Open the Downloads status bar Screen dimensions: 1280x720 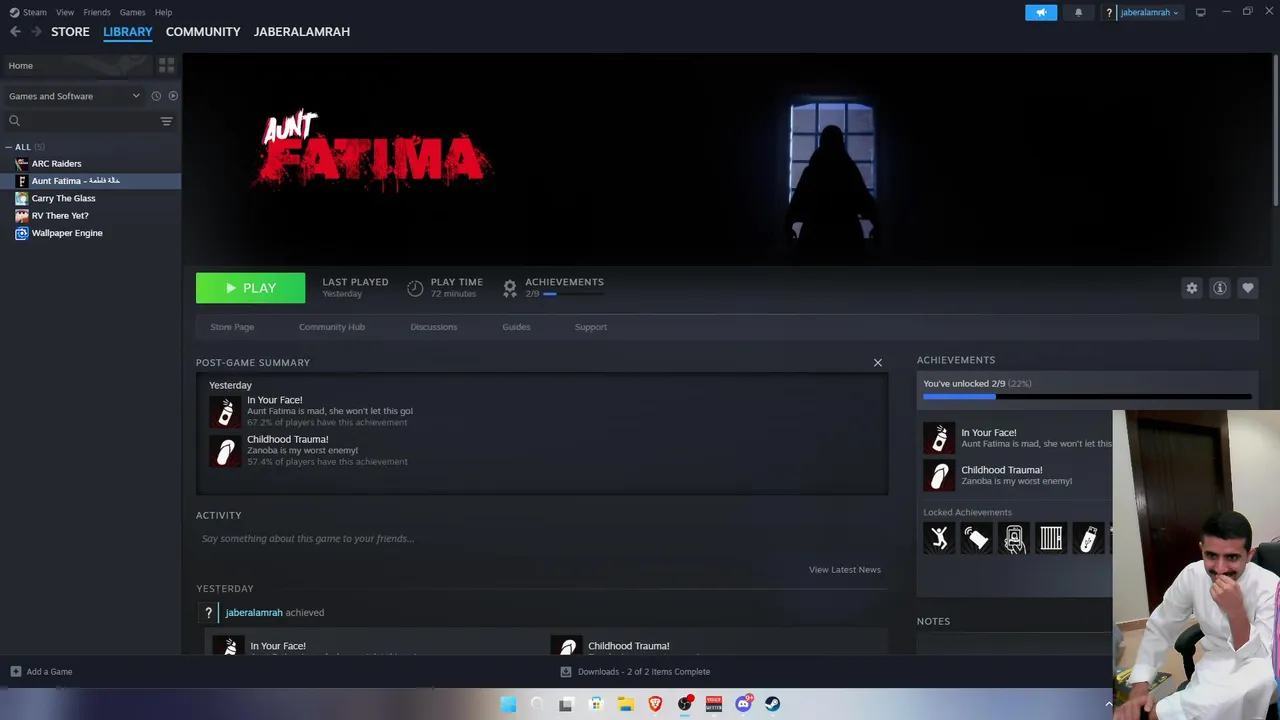pos(635,672)
